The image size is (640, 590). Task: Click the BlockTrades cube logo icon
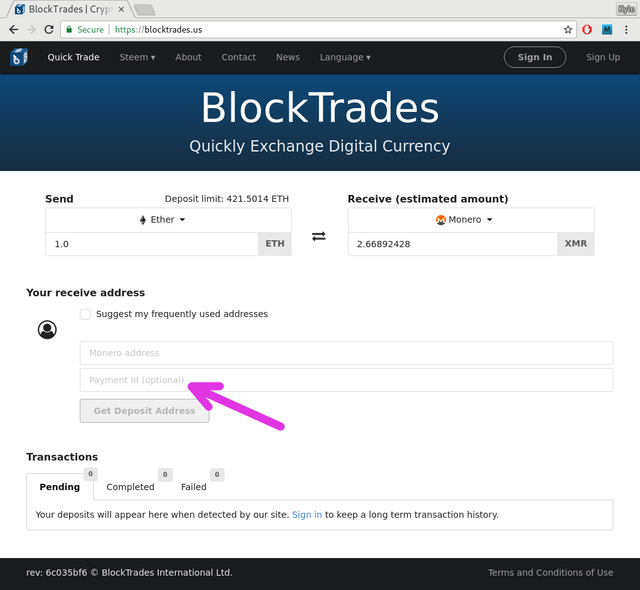(18, 57)
